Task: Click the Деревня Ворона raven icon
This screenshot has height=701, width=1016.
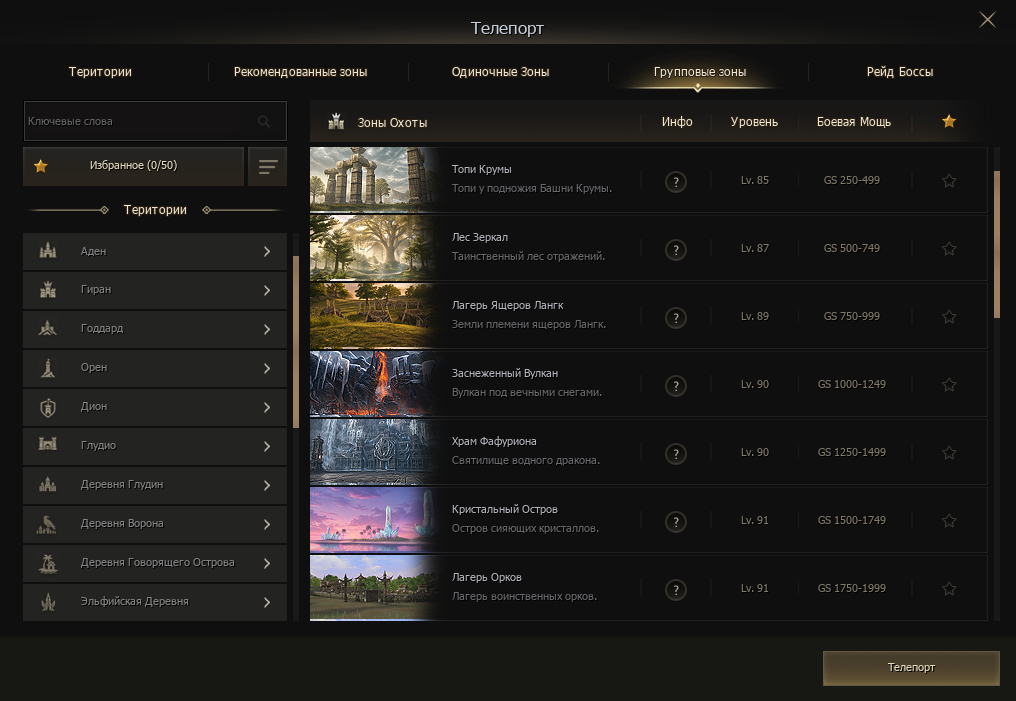Action: click(x=48, y=523)
